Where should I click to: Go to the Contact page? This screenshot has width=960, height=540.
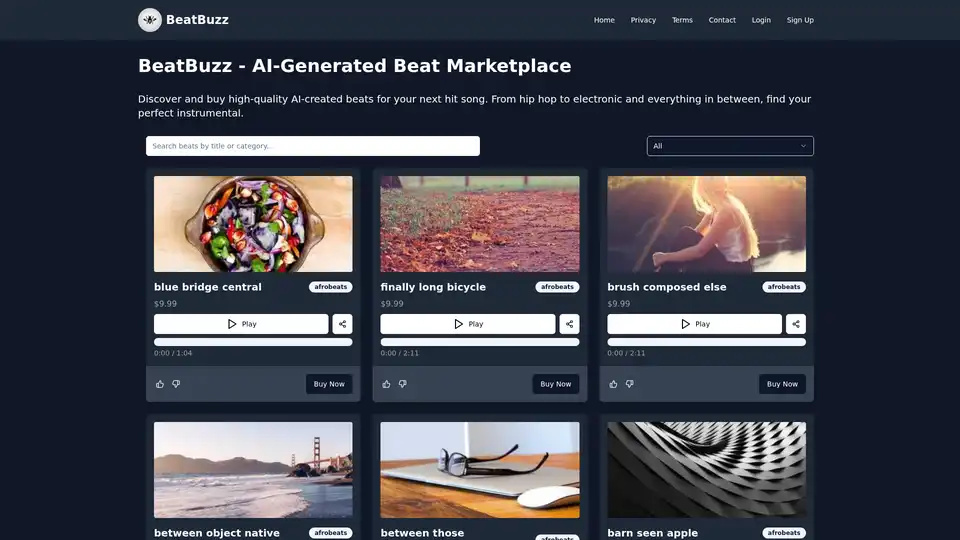(x=722, y=20)
